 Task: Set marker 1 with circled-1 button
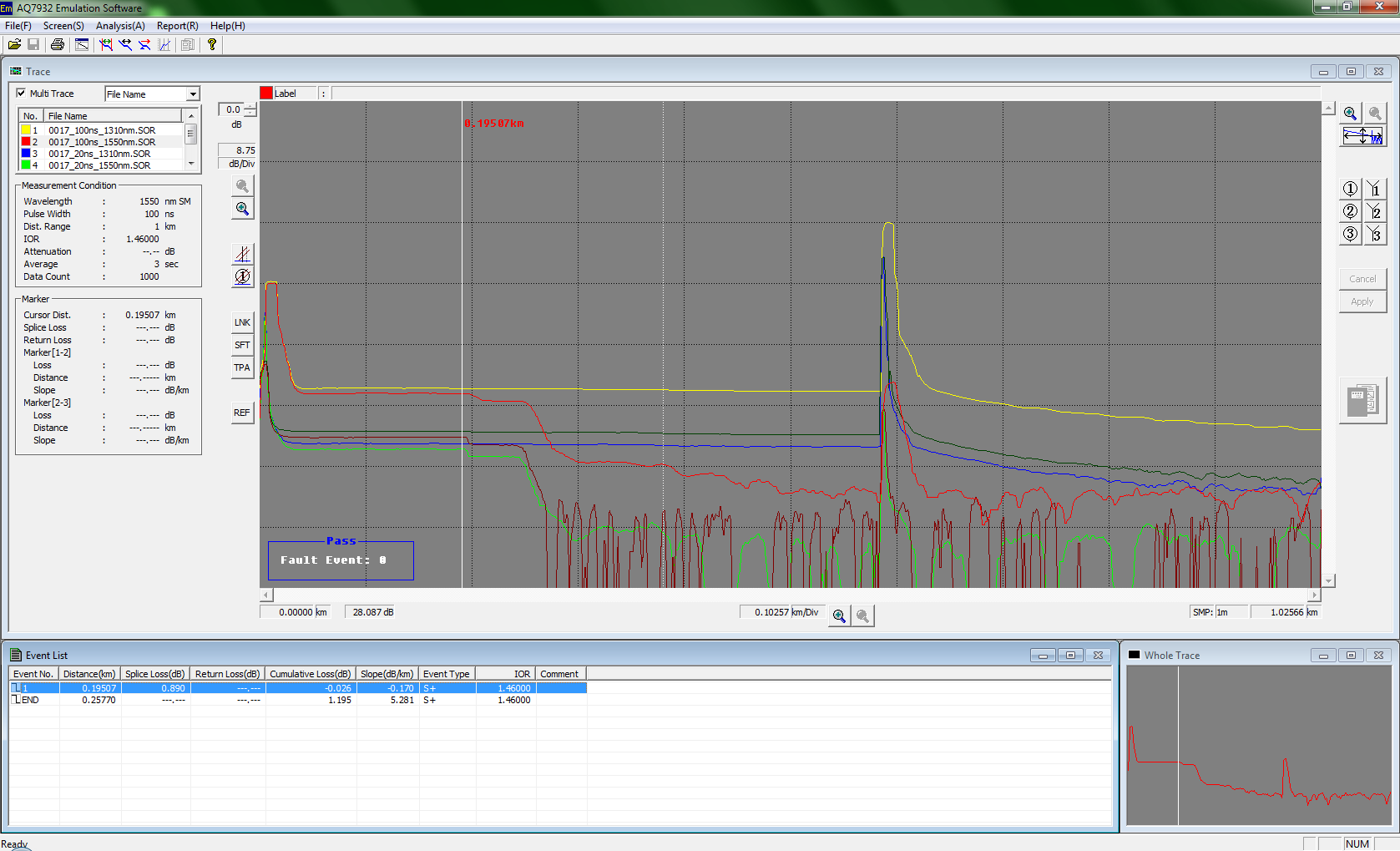(x=1350, y=190)
